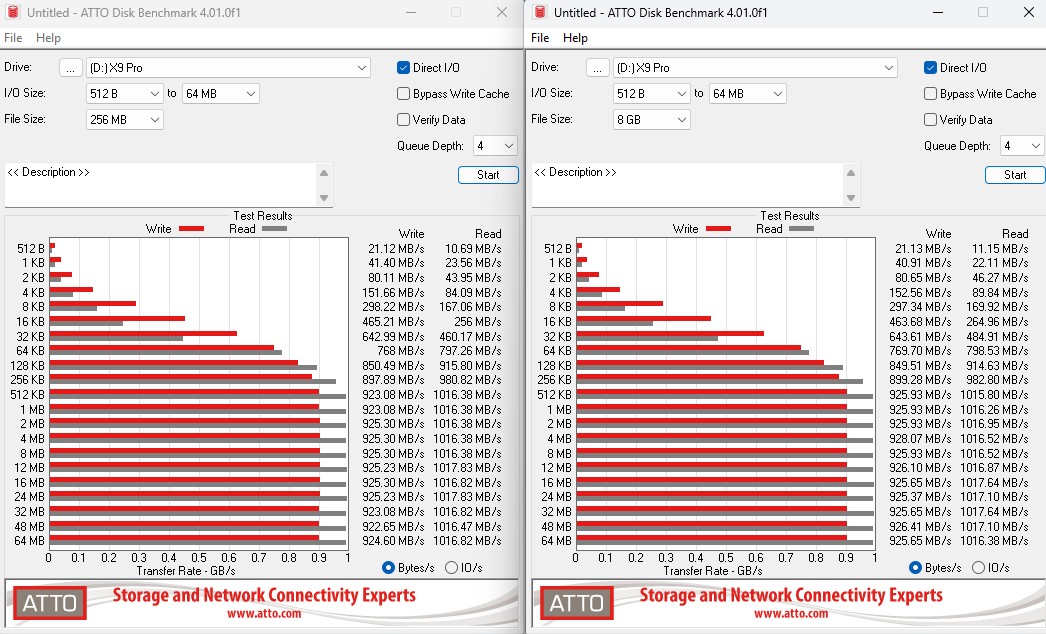
Task: Click 1017.83 MB/s read value for 12 MB
Action: point(467,468)
